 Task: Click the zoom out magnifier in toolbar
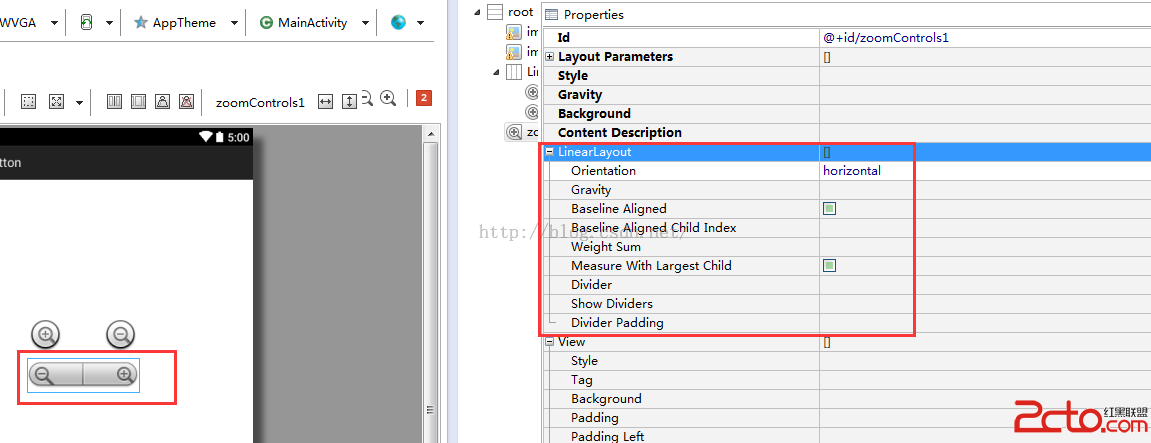point(367,97)
